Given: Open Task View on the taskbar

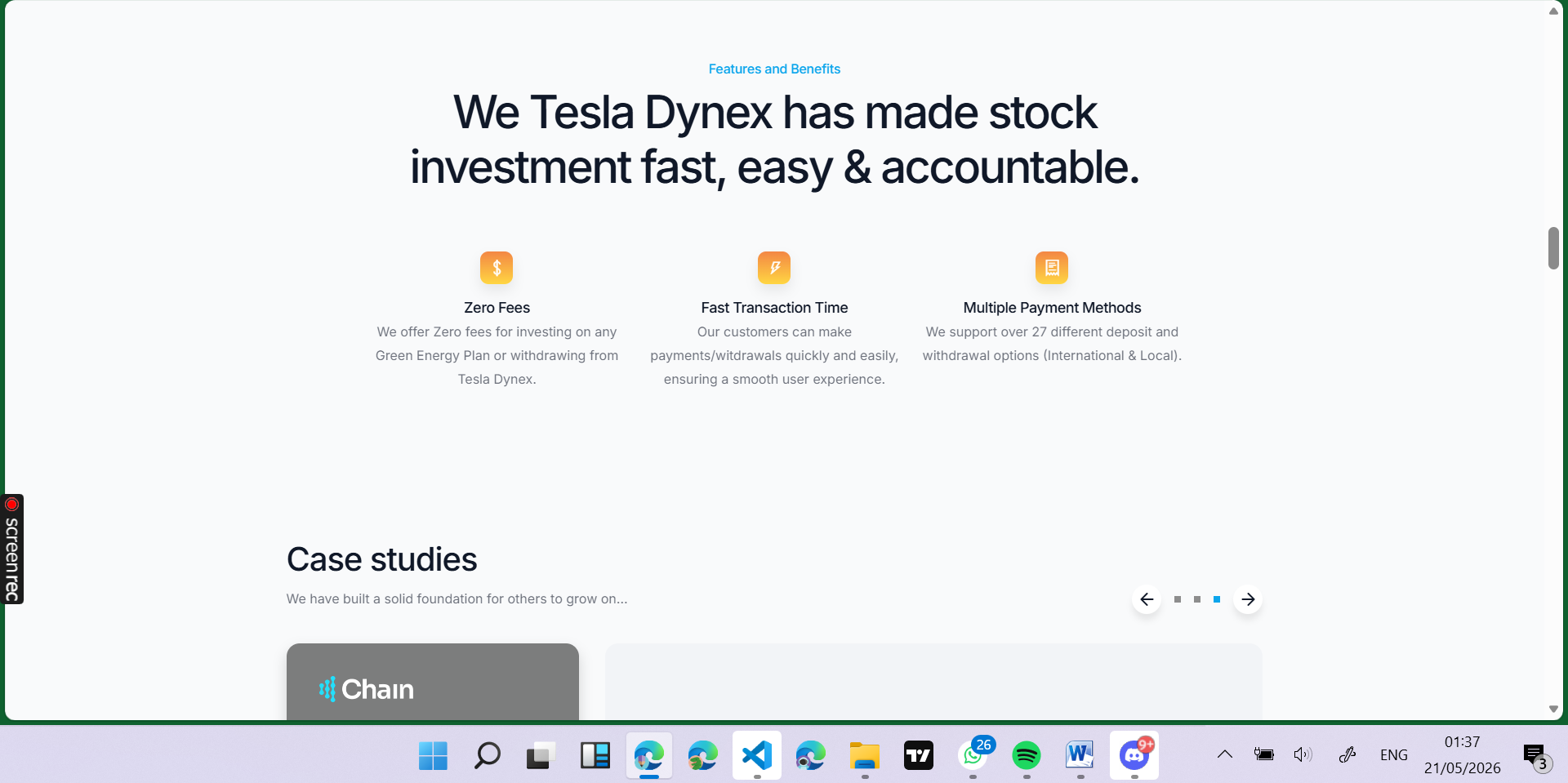Looking at the screenshot, I should [541, 756].
